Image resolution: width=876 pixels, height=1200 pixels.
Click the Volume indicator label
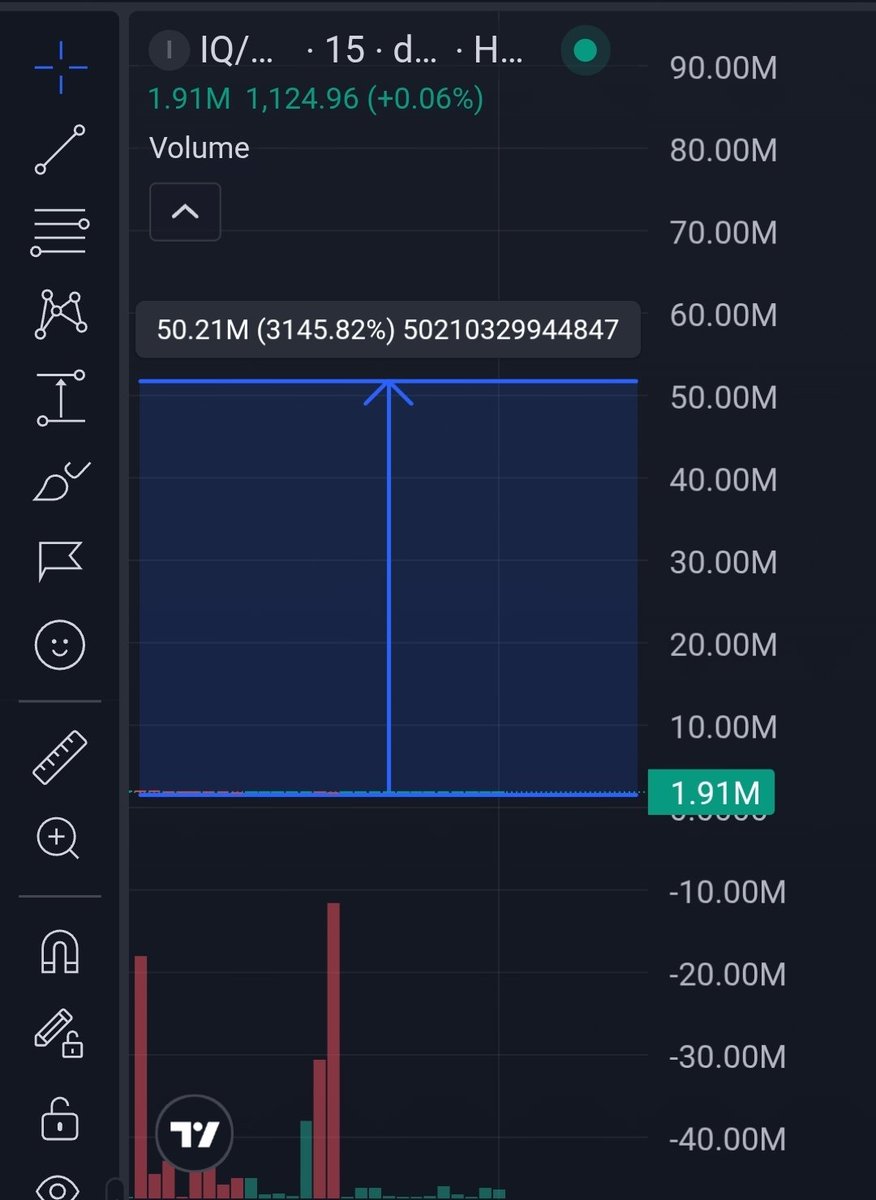click(199, 148)
